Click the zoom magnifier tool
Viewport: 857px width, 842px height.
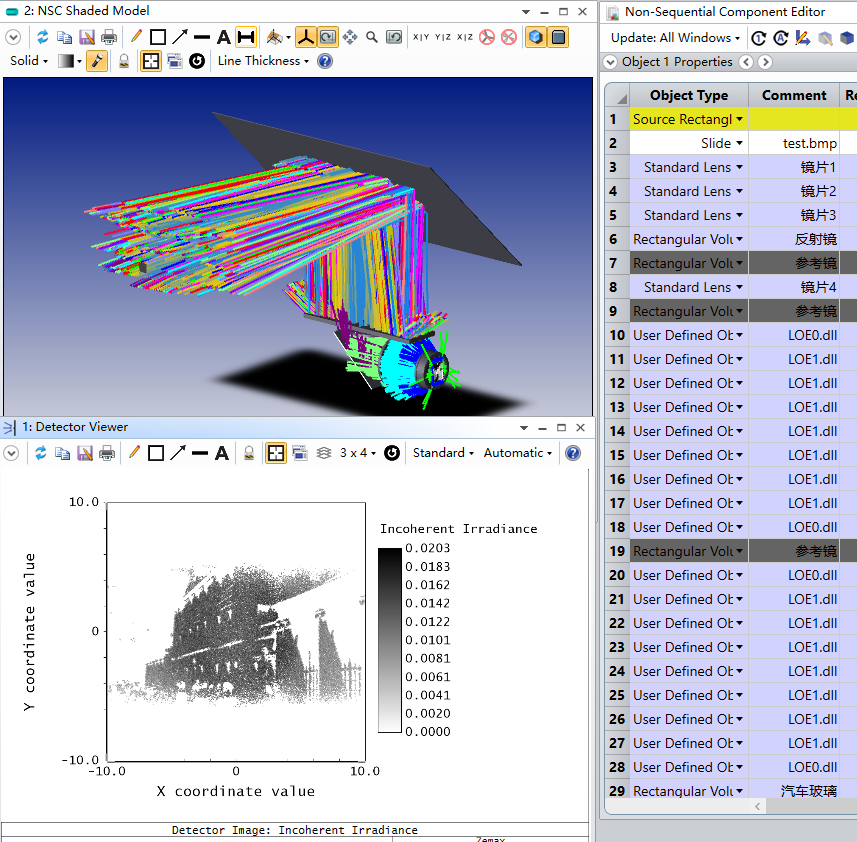coord(372,37)
